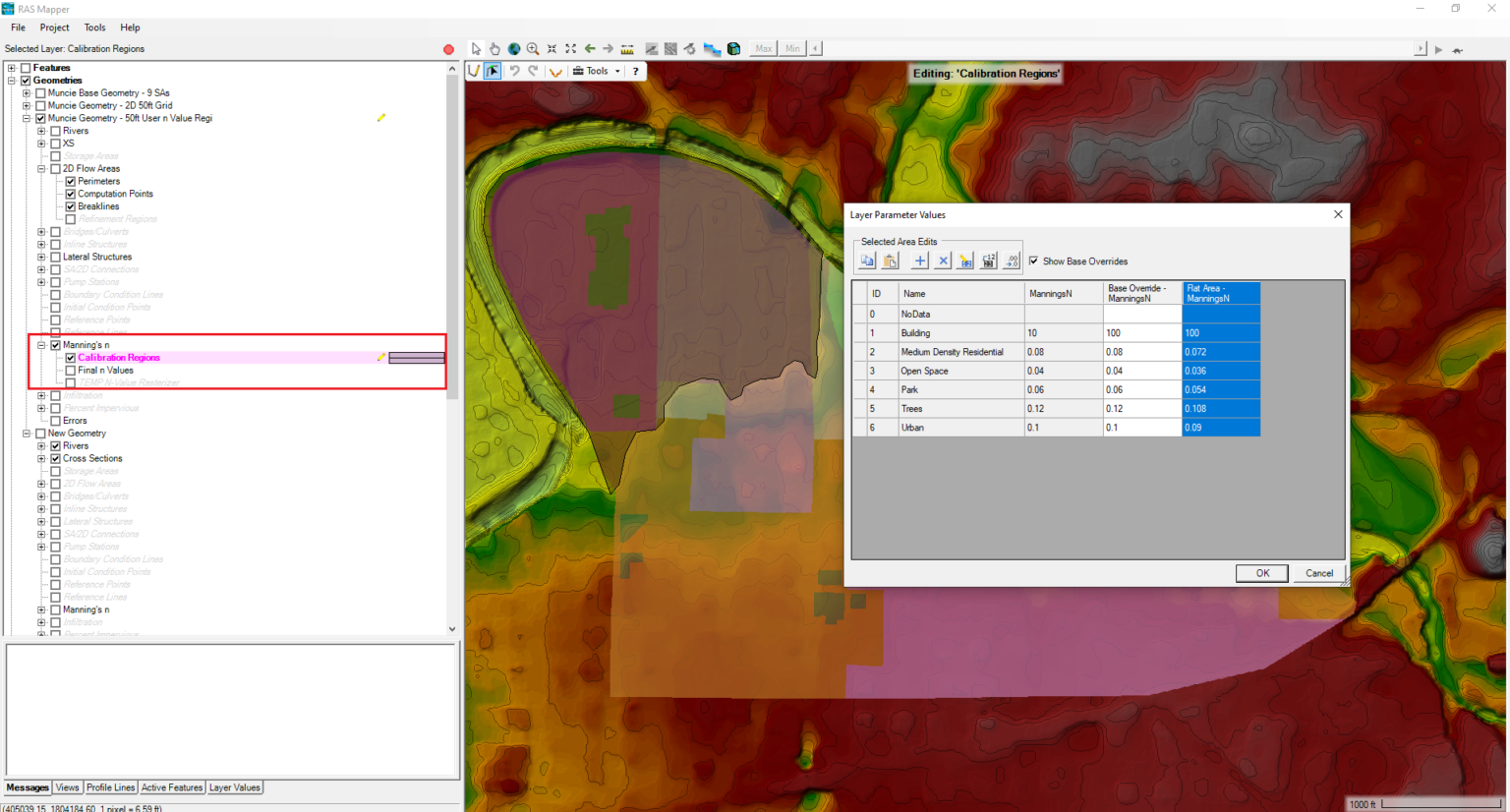Open the editing help question mark
This screenshot has width=1510, height=812.
[636, 71]
